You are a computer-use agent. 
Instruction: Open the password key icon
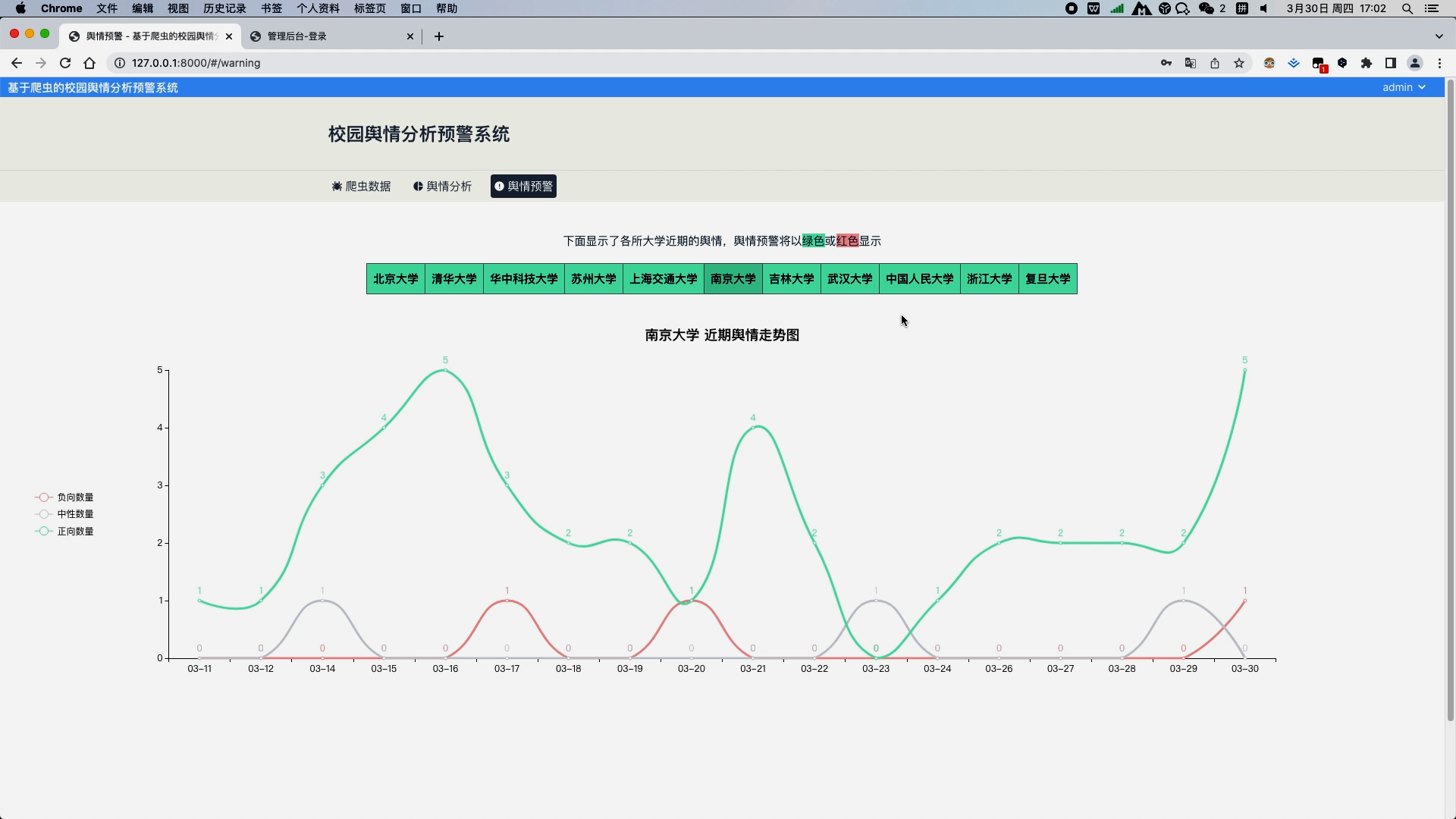pyautogui.click(x=1166, y=64)
